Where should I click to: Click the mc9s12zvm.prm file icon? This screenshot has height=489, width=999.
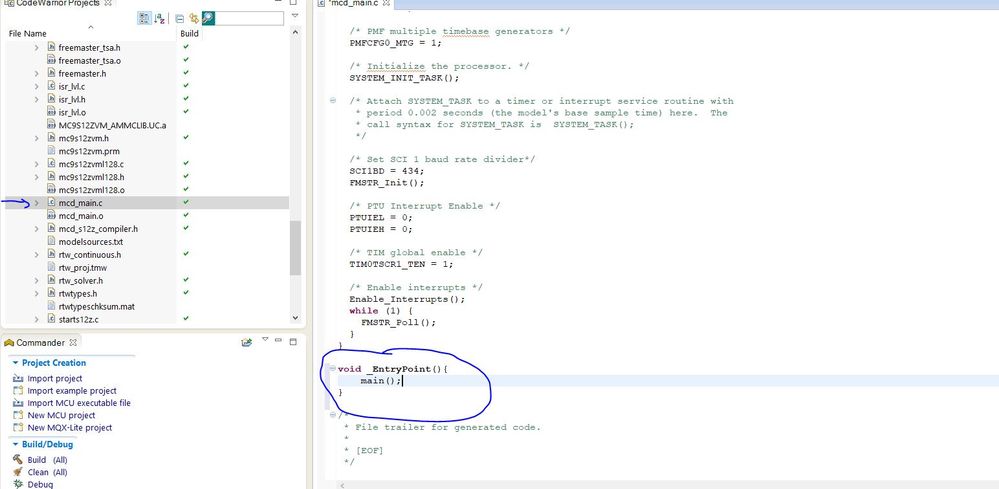[x=52, y=151]
